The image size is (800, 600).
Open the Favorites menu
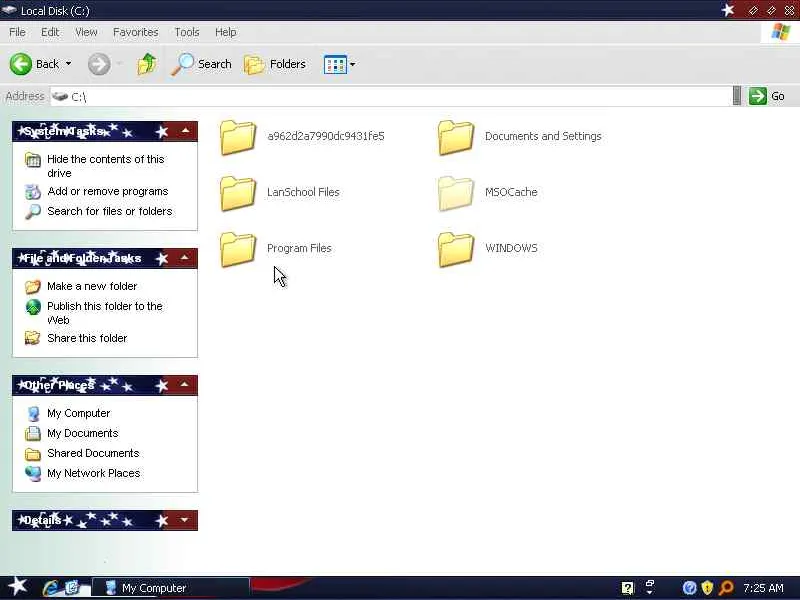(x=136, y=32)
